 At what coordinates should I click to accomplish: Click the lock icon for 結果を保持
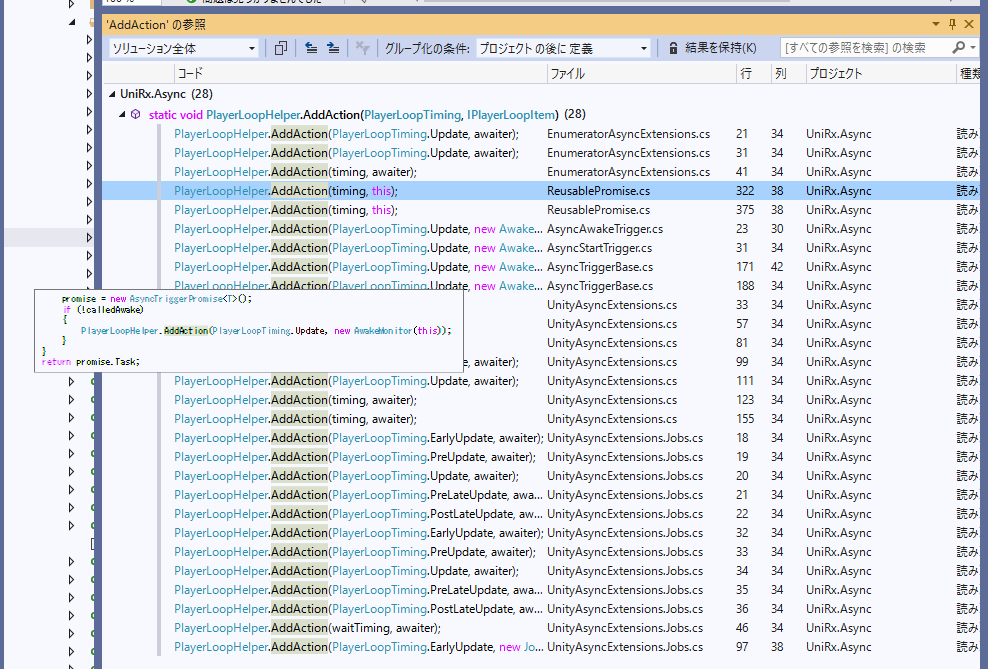[x=673, y=48]
